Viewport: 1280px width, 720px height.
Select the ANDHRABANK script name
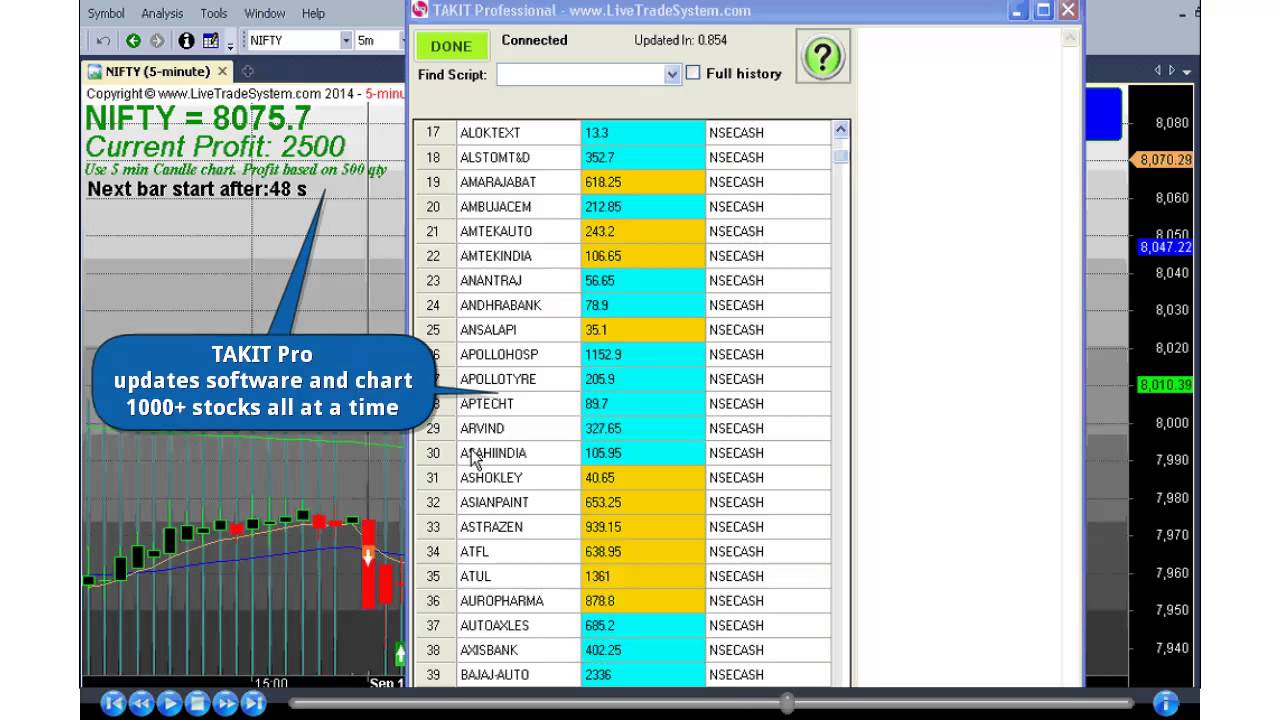[500, 305]
